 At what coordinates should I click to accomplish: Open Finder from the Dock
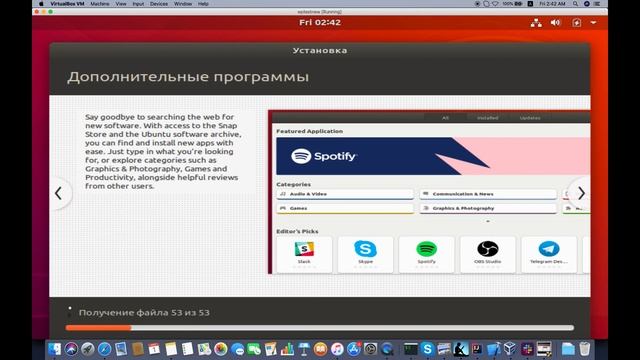click(x=54, y=349)
